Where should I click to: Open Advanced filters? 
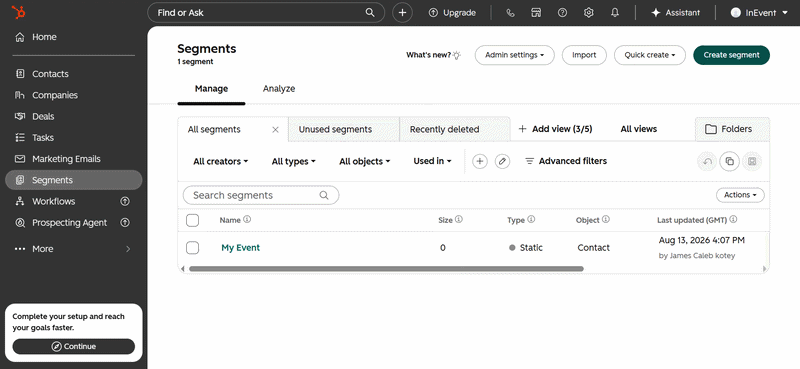[566, 161]
